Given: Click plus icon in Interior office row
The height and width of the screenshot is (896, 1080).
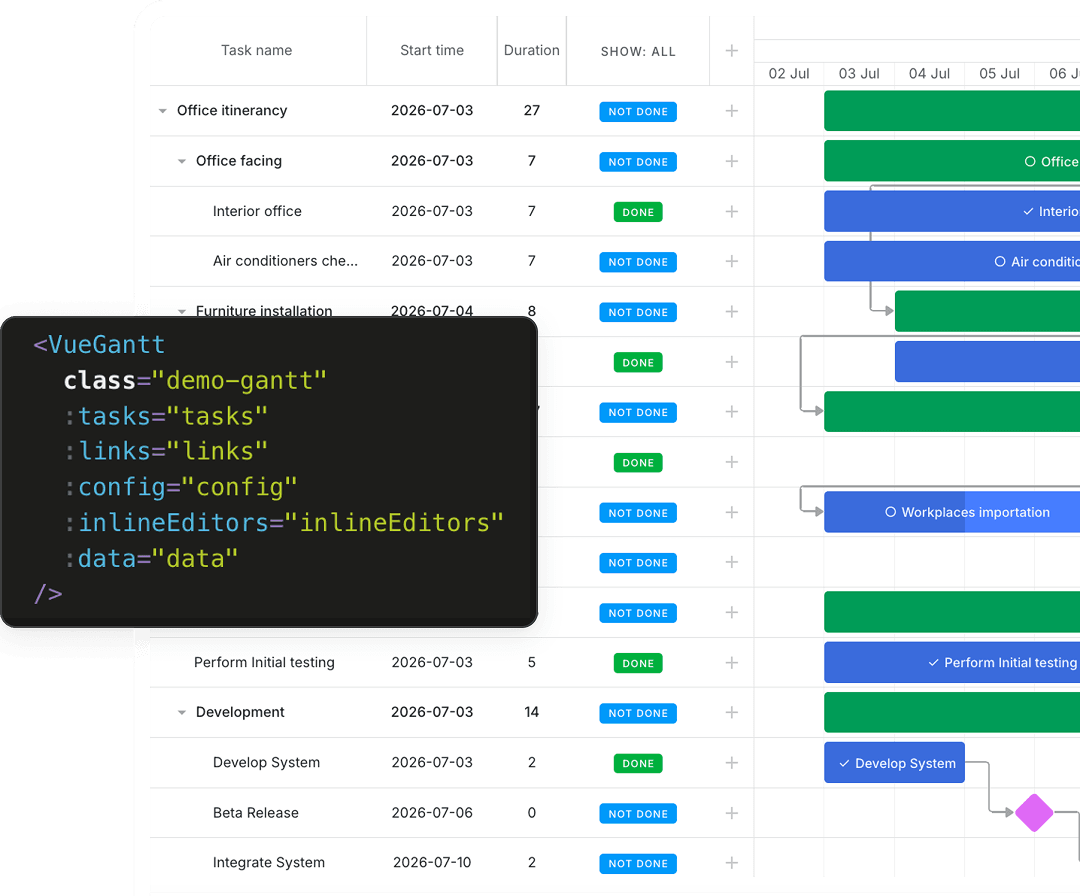Looking at the screenshot, I should click(731, 211).
